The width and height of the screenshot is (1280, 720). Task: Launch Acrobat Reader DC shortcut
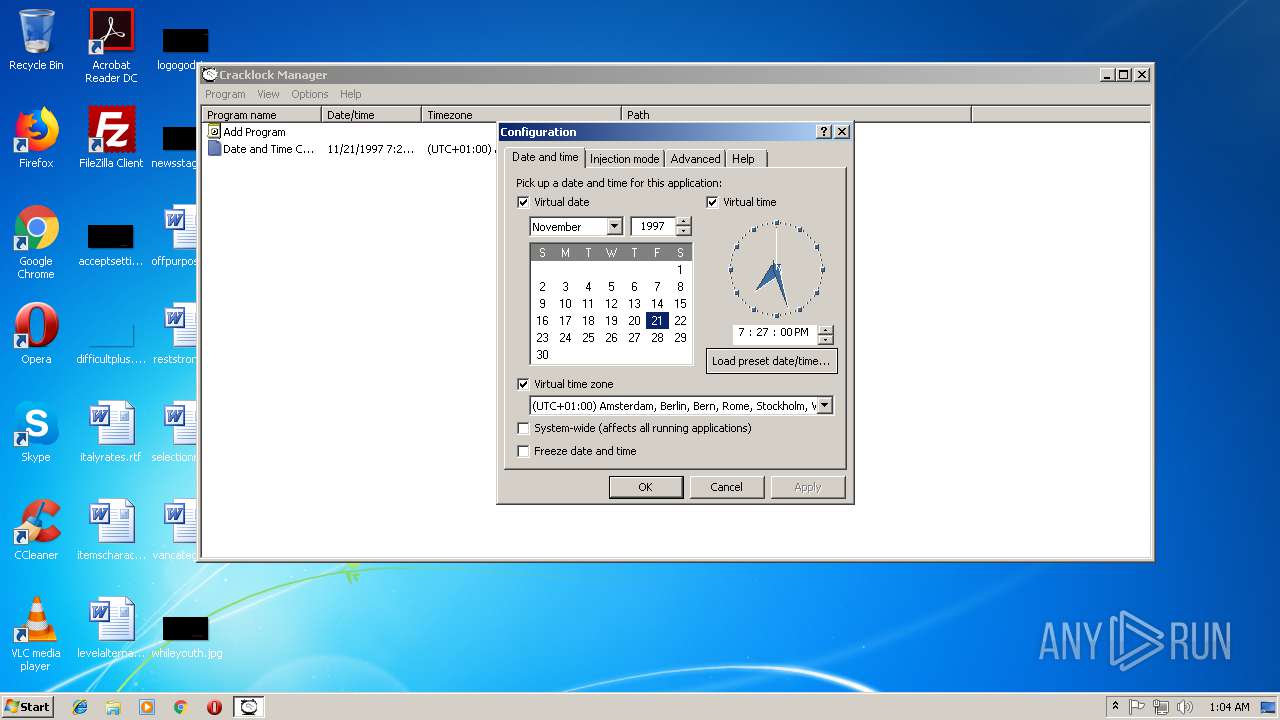point(111,46)
